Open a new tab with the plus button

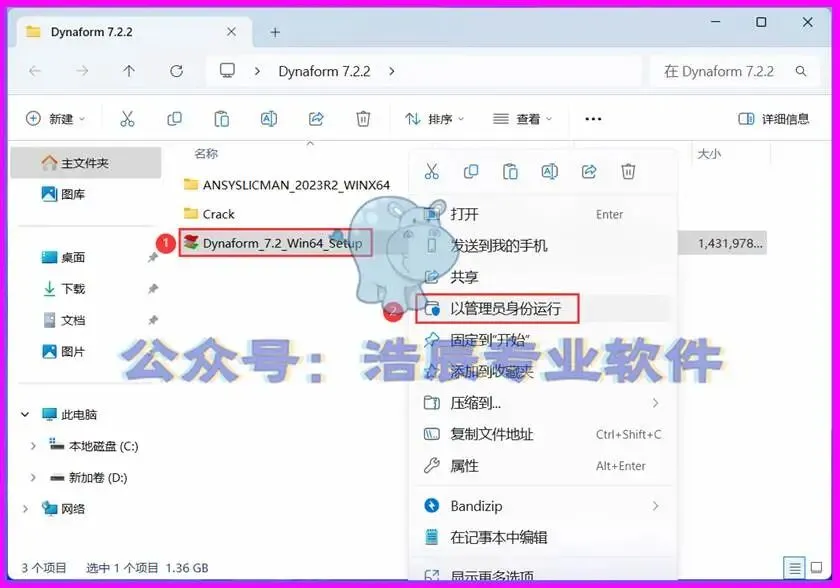coord(275,32)
